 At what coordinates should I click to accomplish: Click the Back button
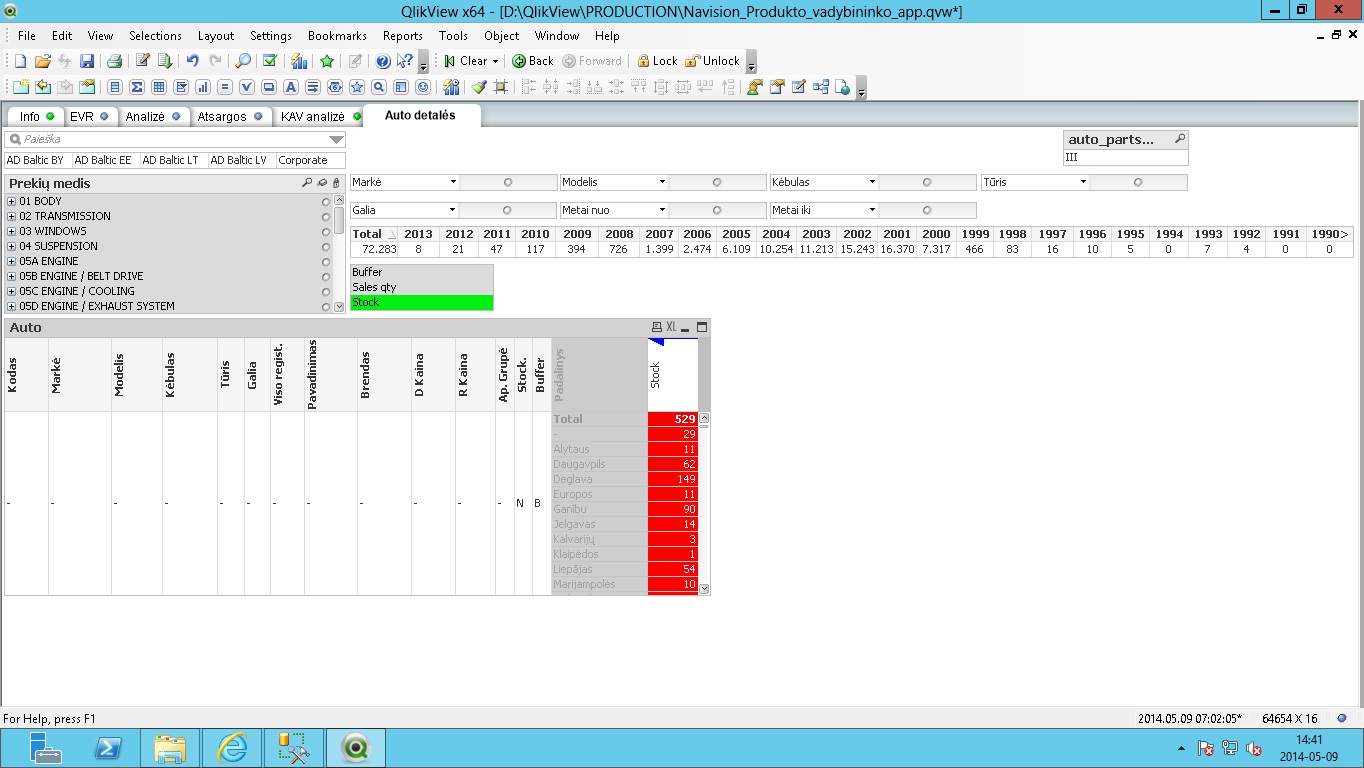[533, 61]
